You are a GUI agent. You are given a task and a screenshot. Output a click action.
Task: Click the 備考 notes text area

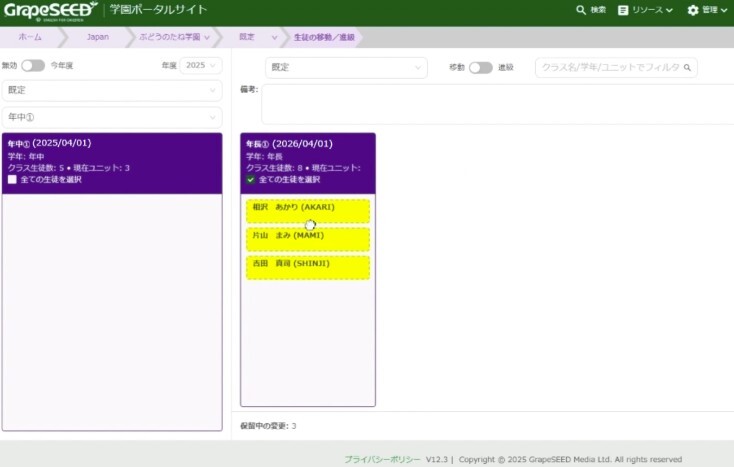tap(497, 104)
